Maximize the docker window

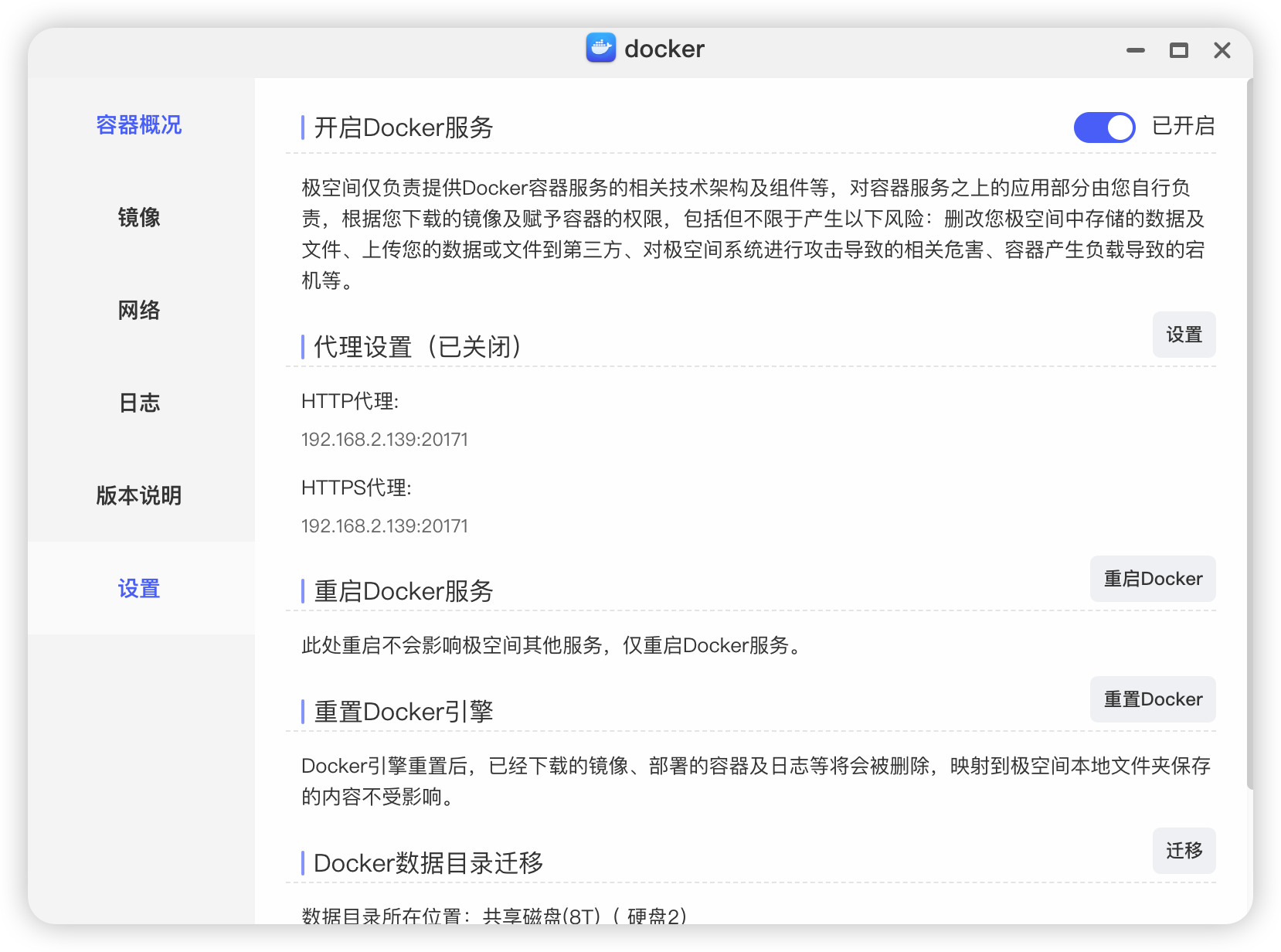1178,50
